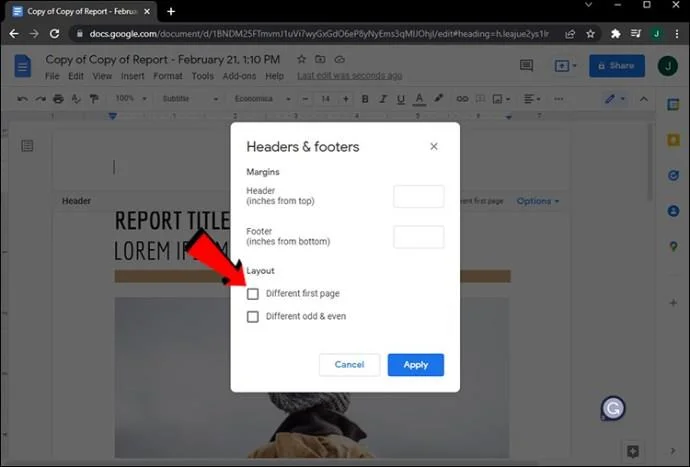
Task: Open the Subtitle style dropdown
Action: click(190, 99)
